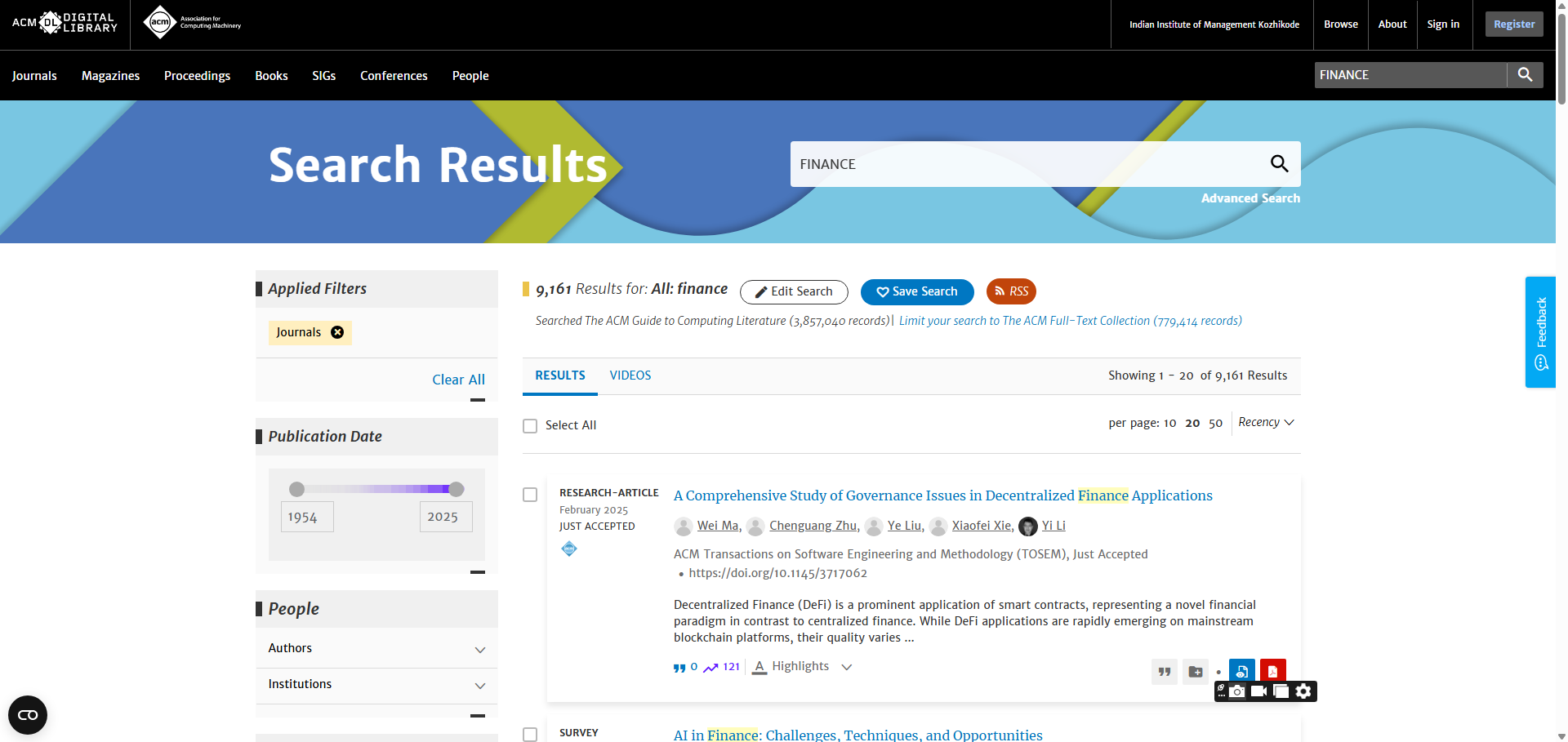Click the right handle of publication date slider
The width and height of the screenshot is (1568, 742).
tap(457, 489)
